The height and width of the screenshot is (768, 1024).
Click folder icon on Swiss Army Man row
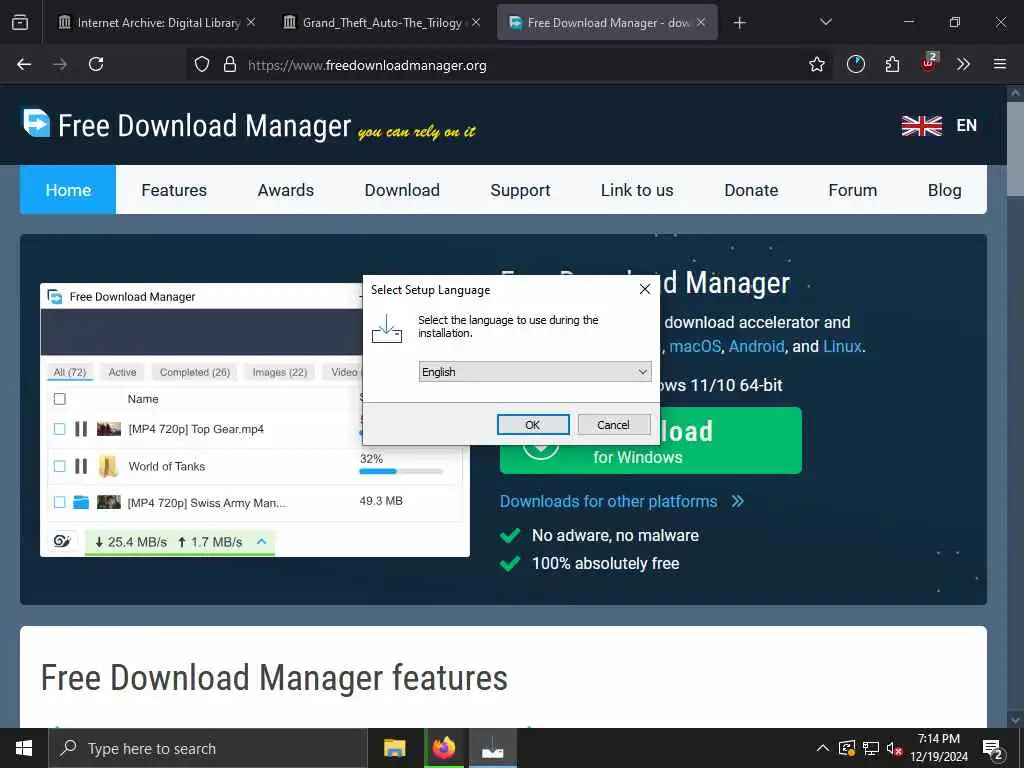click(x=81, y=502)
